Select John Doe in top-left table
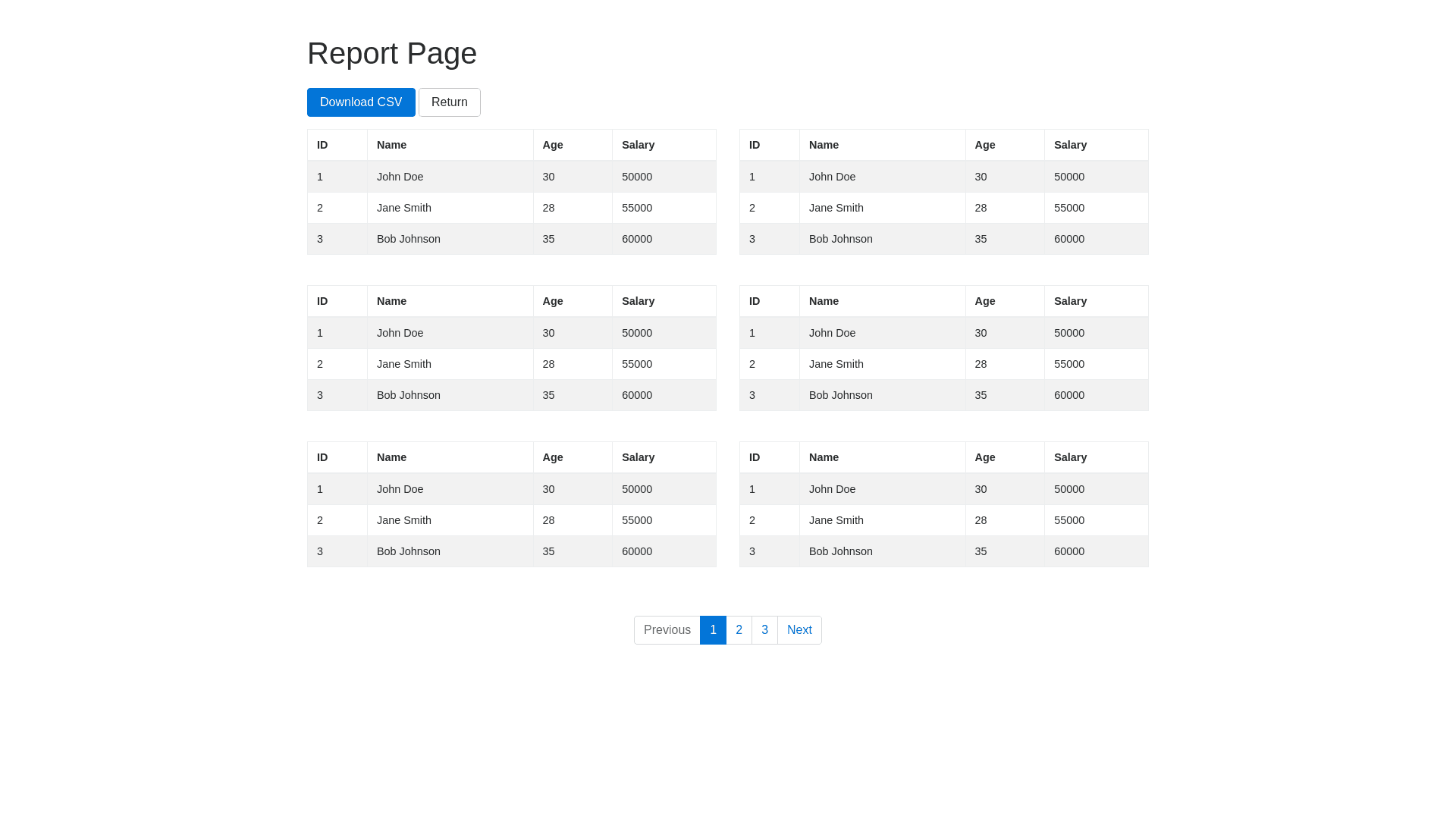The width and height of the screenshot is (1456, 819). pos(400,177)
